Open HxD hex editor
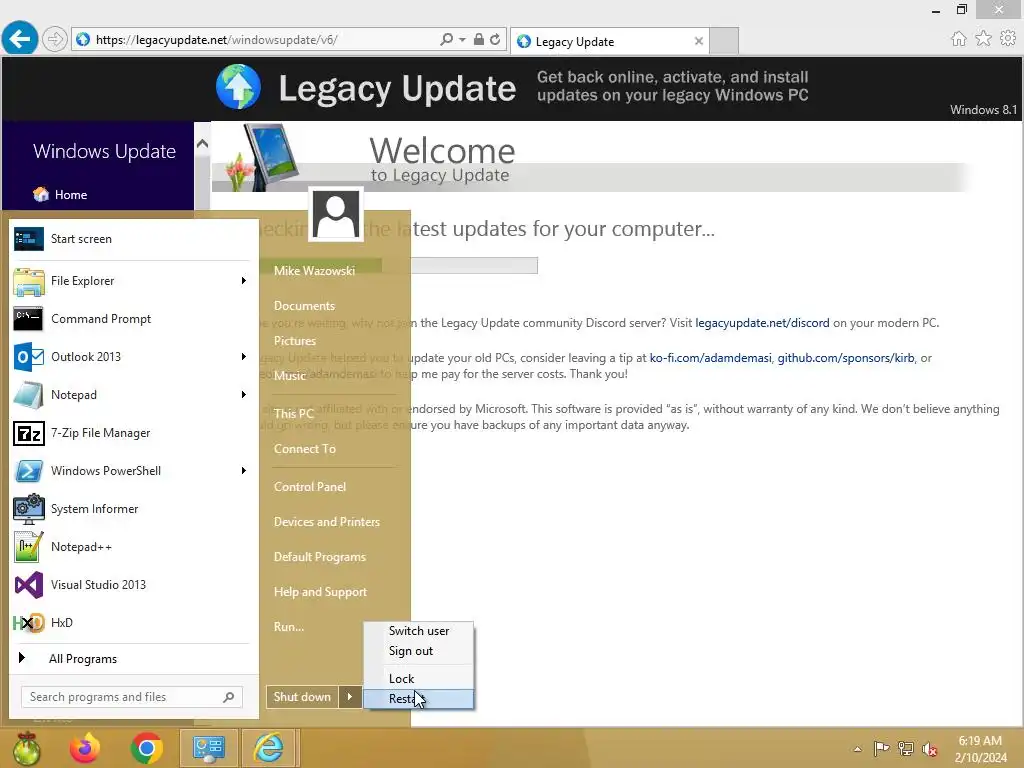Screen dimensions: 1024x768 [134, 622]
